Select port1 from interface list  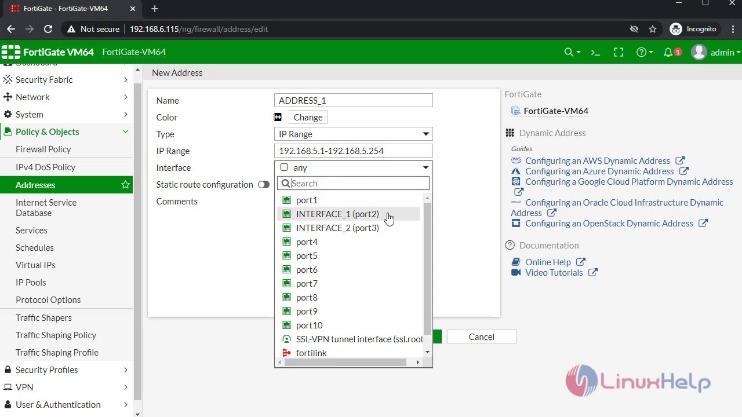(x=348, y=200)
